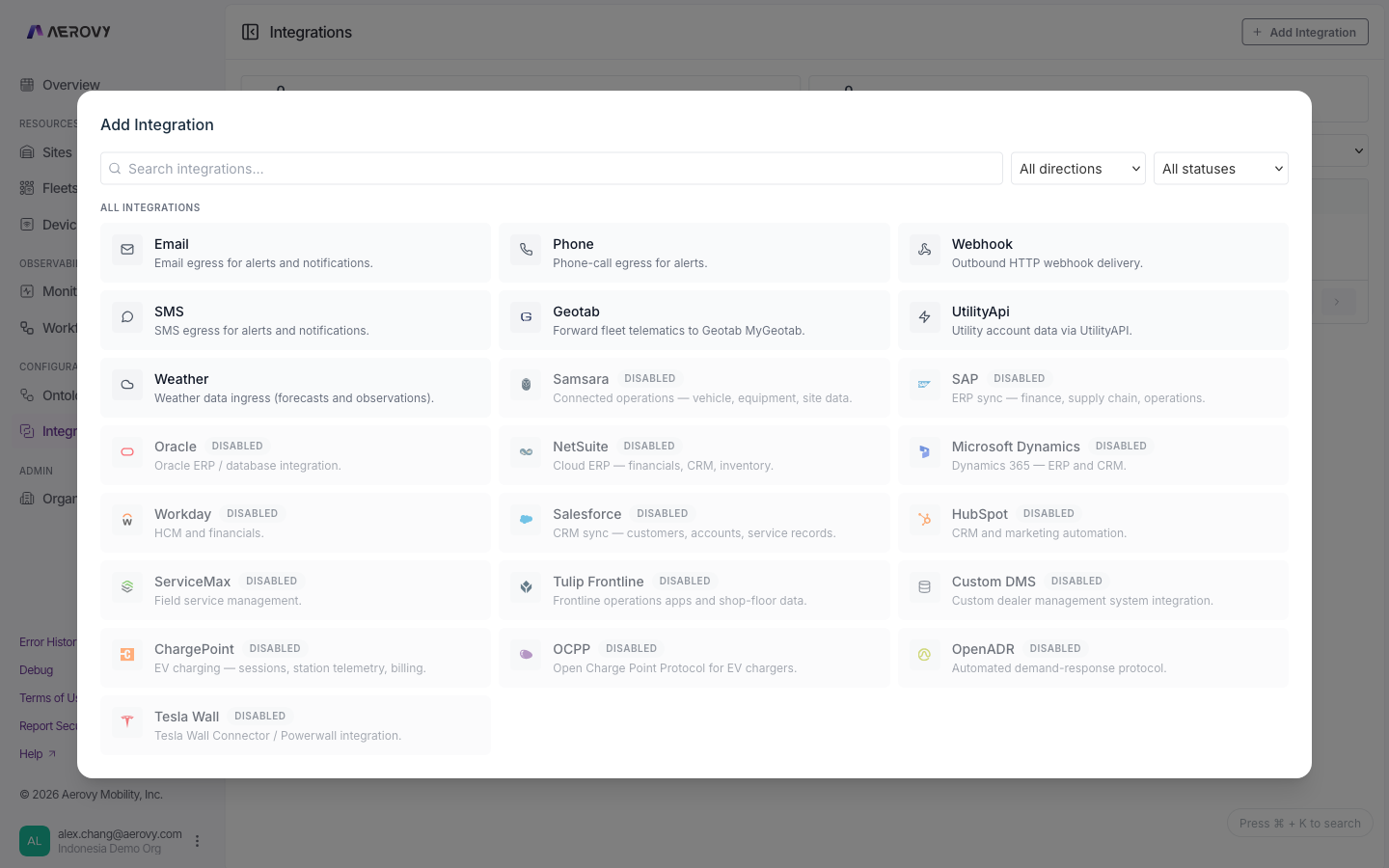Click the alex.chang@aerovy.com account email
Screen dimensions: 1389x868
point(120,834)
